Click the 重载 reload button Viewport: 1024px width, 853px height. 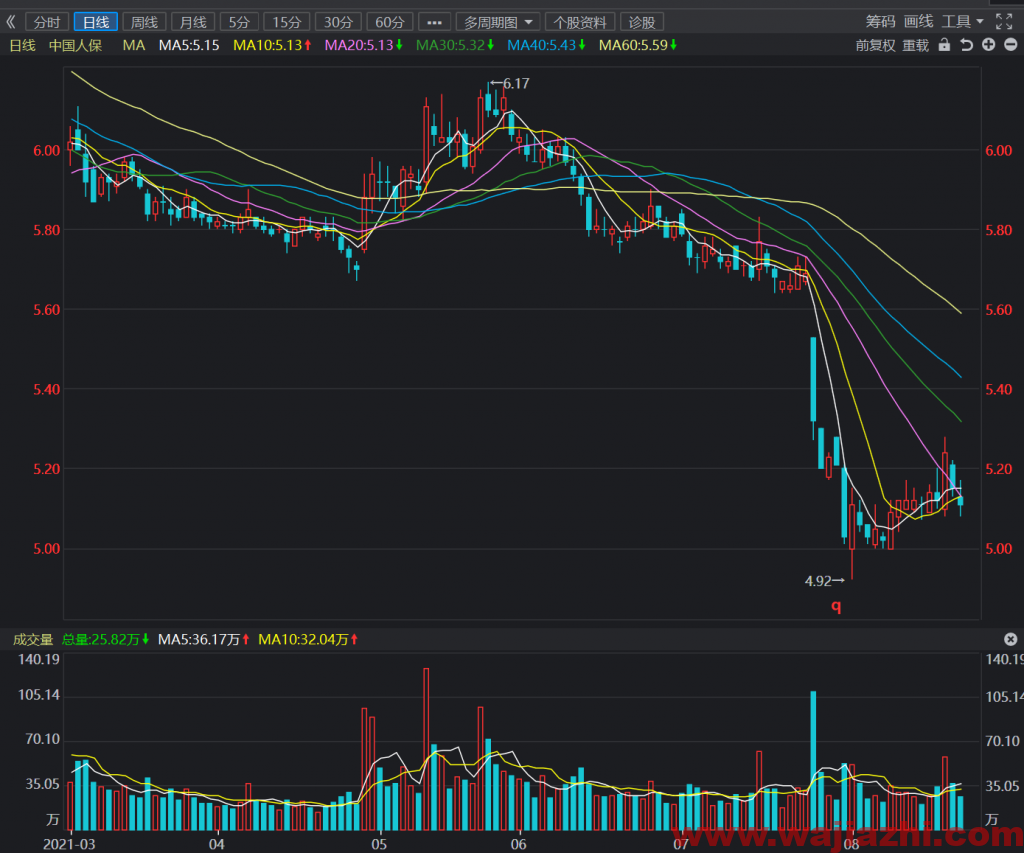[x=916, y=45]
